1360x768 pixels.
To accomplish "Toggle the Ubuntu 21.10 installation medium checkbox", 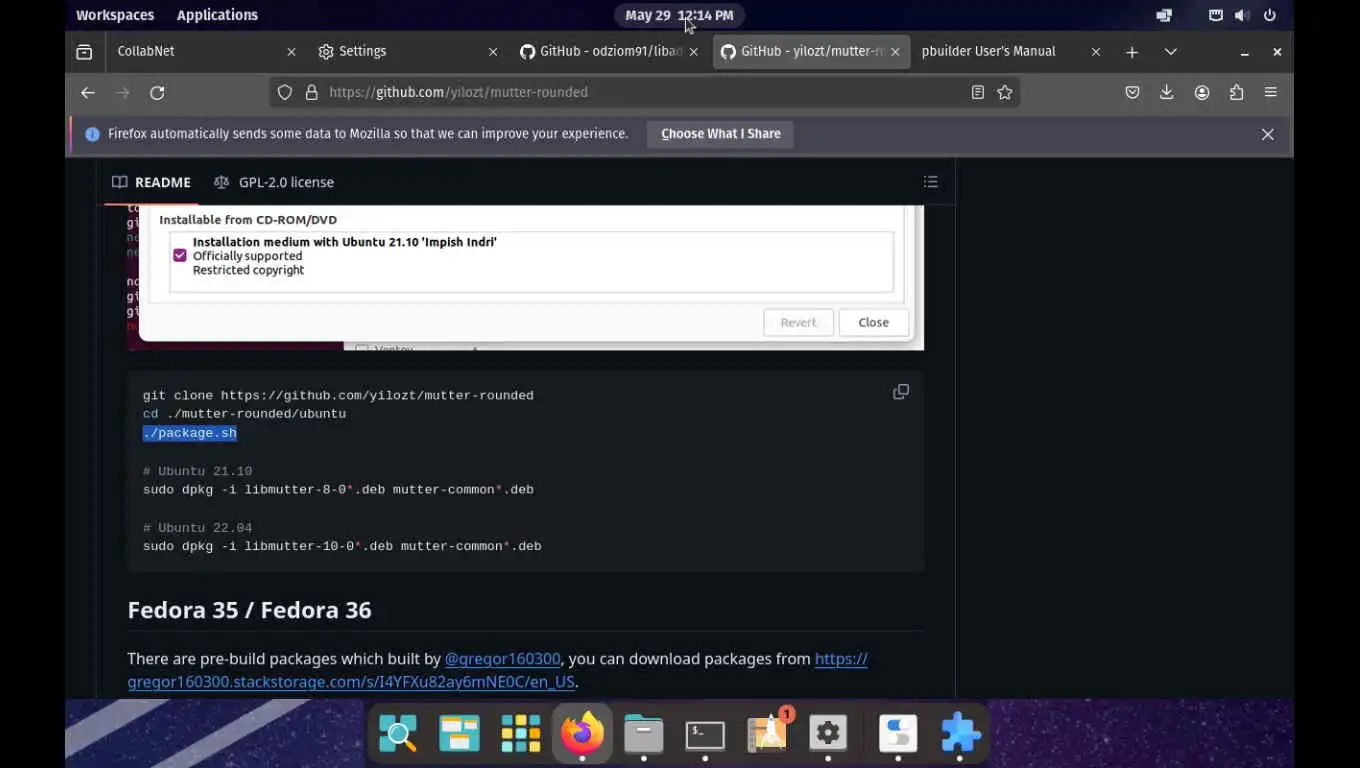I will [x=180, y=256].
